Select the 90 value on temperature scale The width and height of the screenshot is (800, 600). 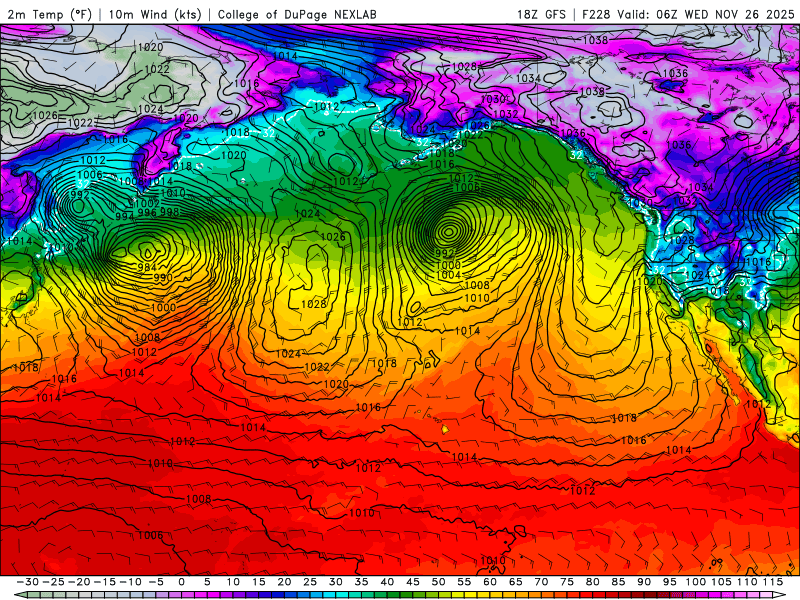[x=643, y=582]
